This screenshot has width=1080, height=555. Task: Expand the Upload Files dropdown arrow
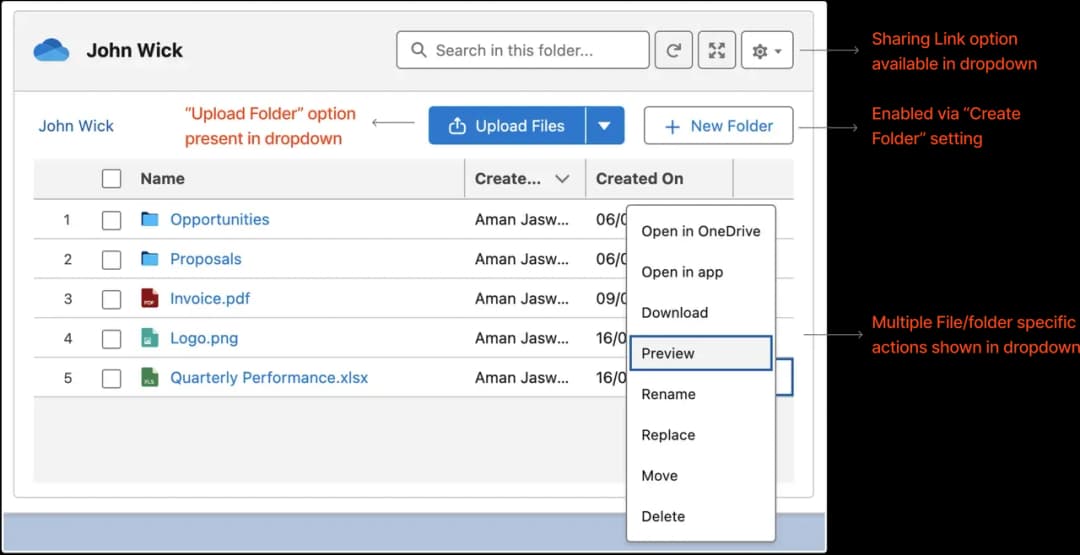tap(605, 125)
